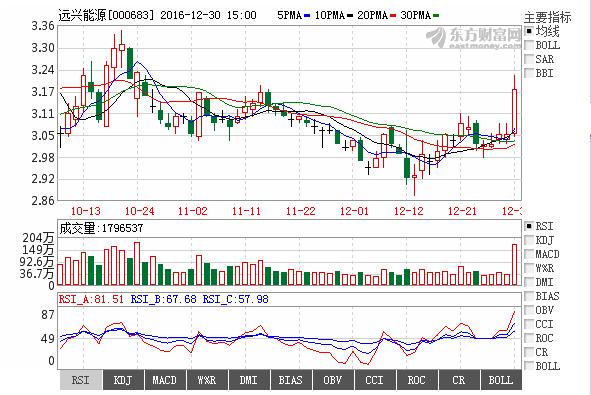Click the 5PMA legend label
The width and height of the screenshot is (591, 395).
click(289, 15)
